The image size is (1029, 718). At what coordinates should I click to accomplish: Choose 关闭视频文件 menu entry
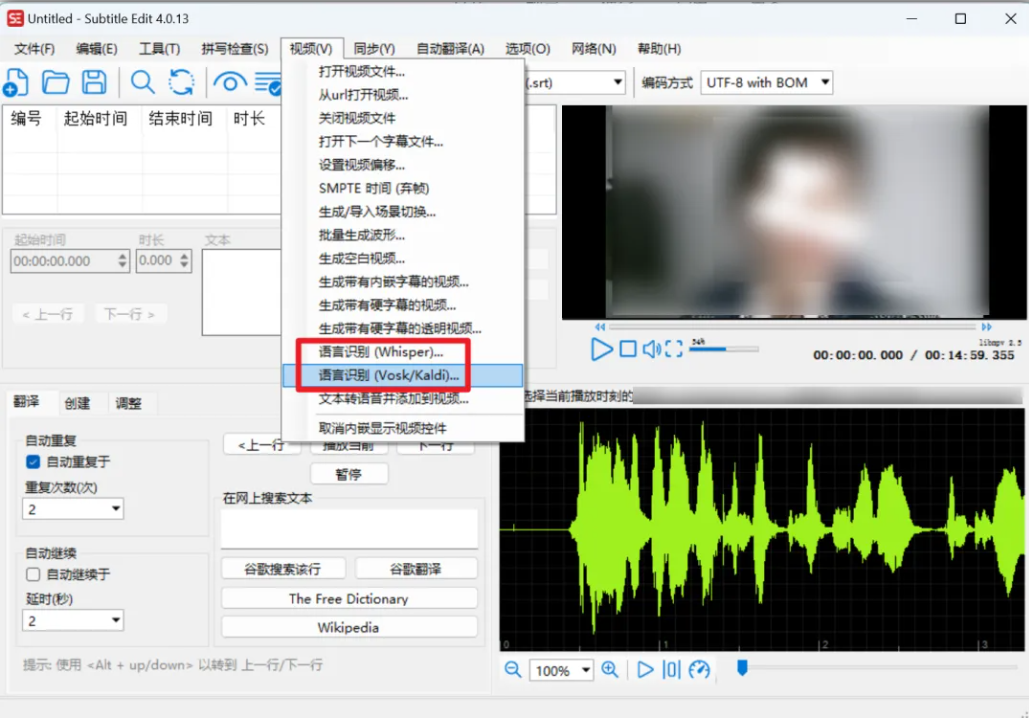click(x=403, y=118)
